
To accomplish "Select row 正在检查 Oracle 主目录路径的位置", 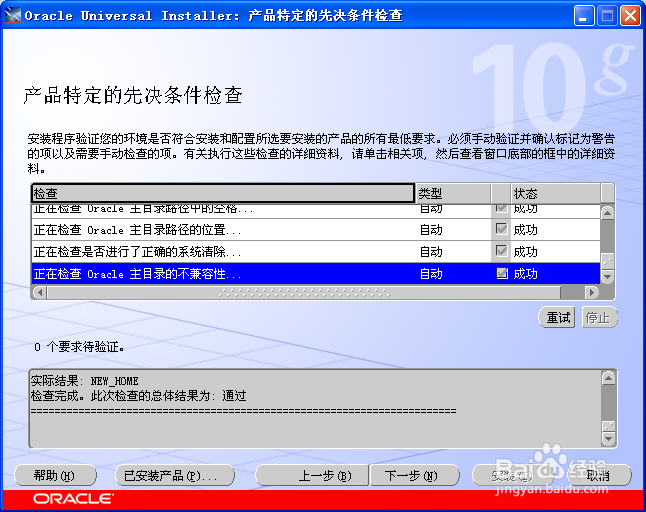I will click(x=316, y=229).
